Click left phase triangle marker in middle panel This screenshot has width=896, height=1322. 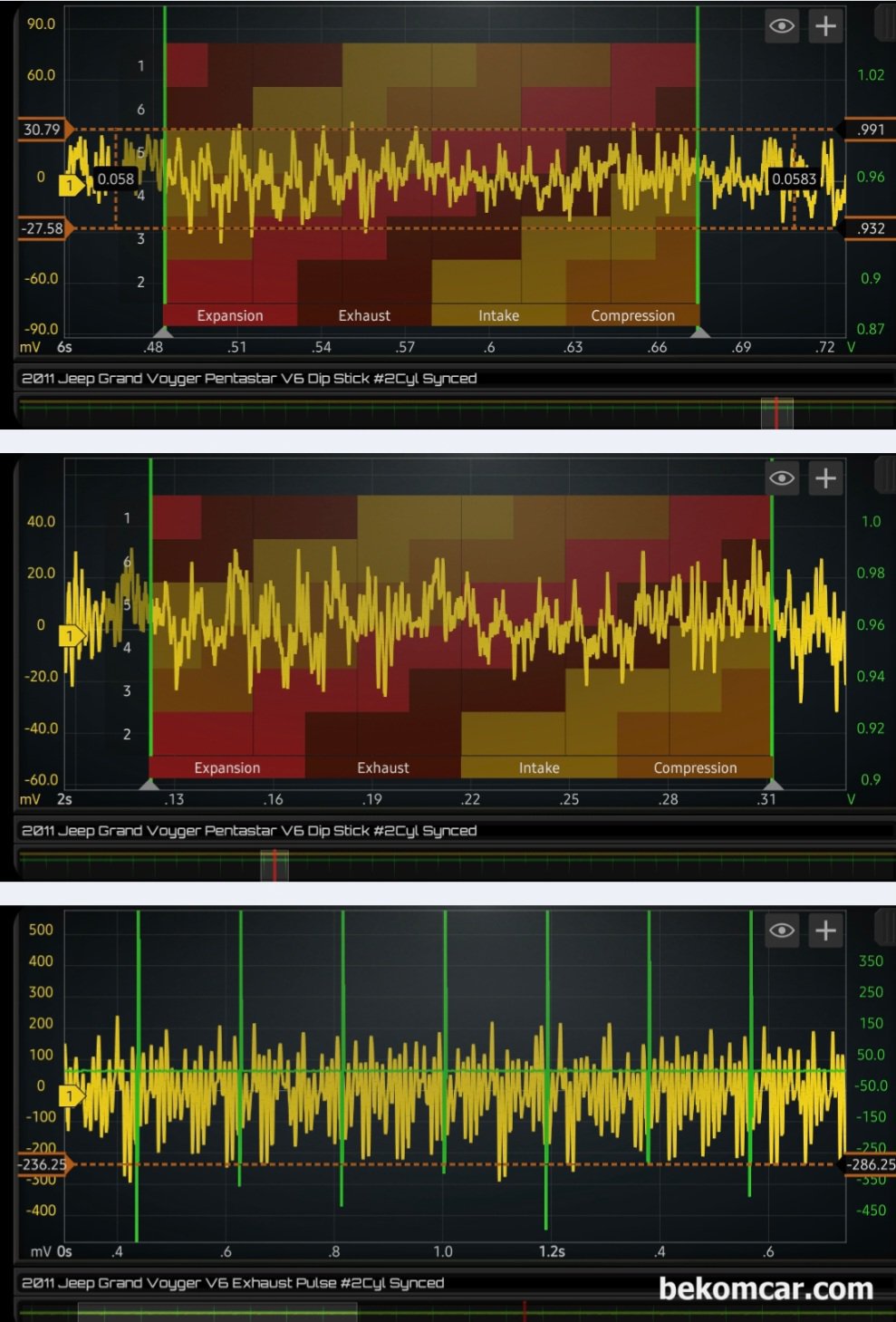point(150,784)
